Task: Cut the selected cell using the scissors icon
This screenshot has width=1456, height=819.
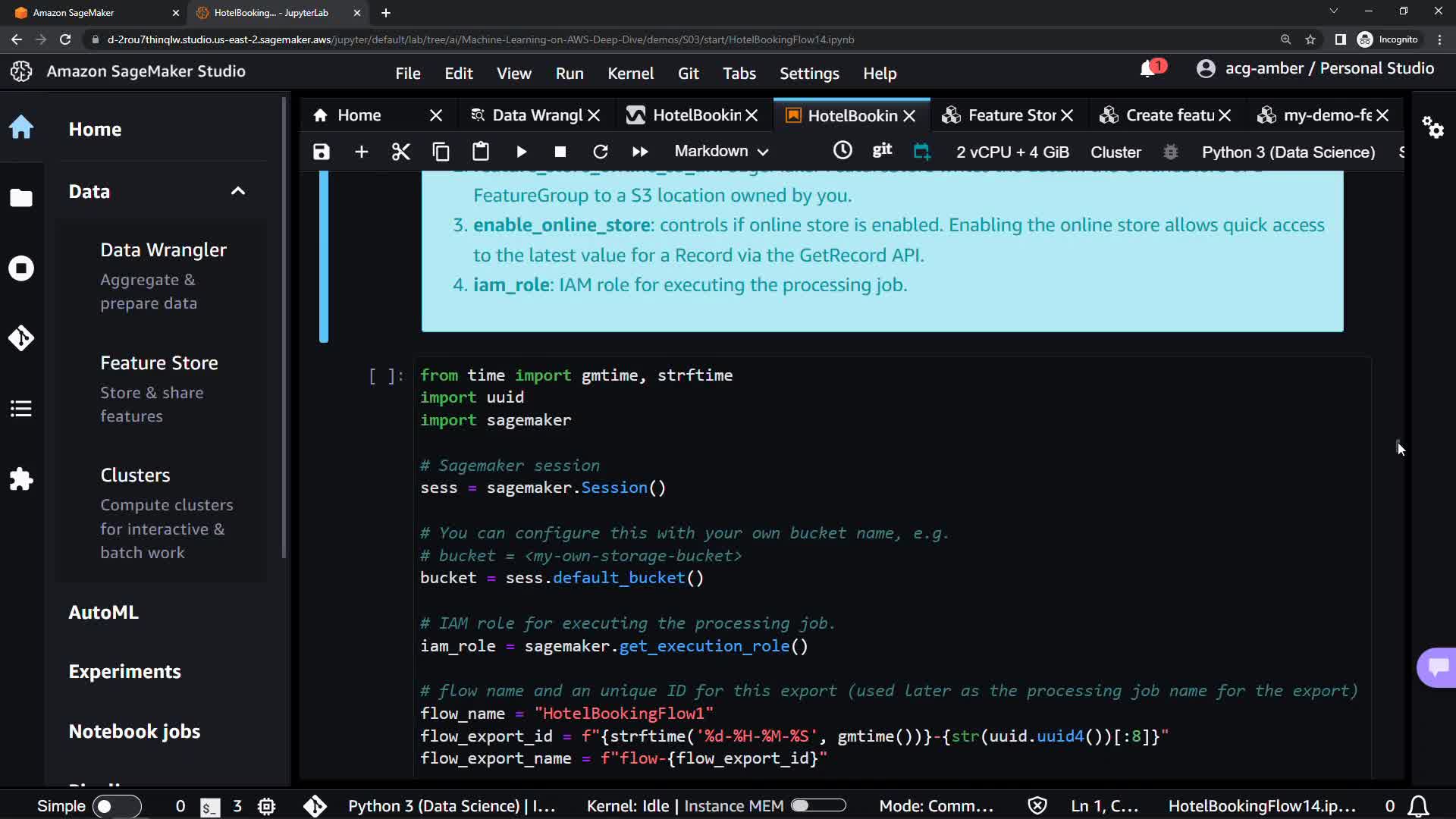Action: (x=400, y=152)
